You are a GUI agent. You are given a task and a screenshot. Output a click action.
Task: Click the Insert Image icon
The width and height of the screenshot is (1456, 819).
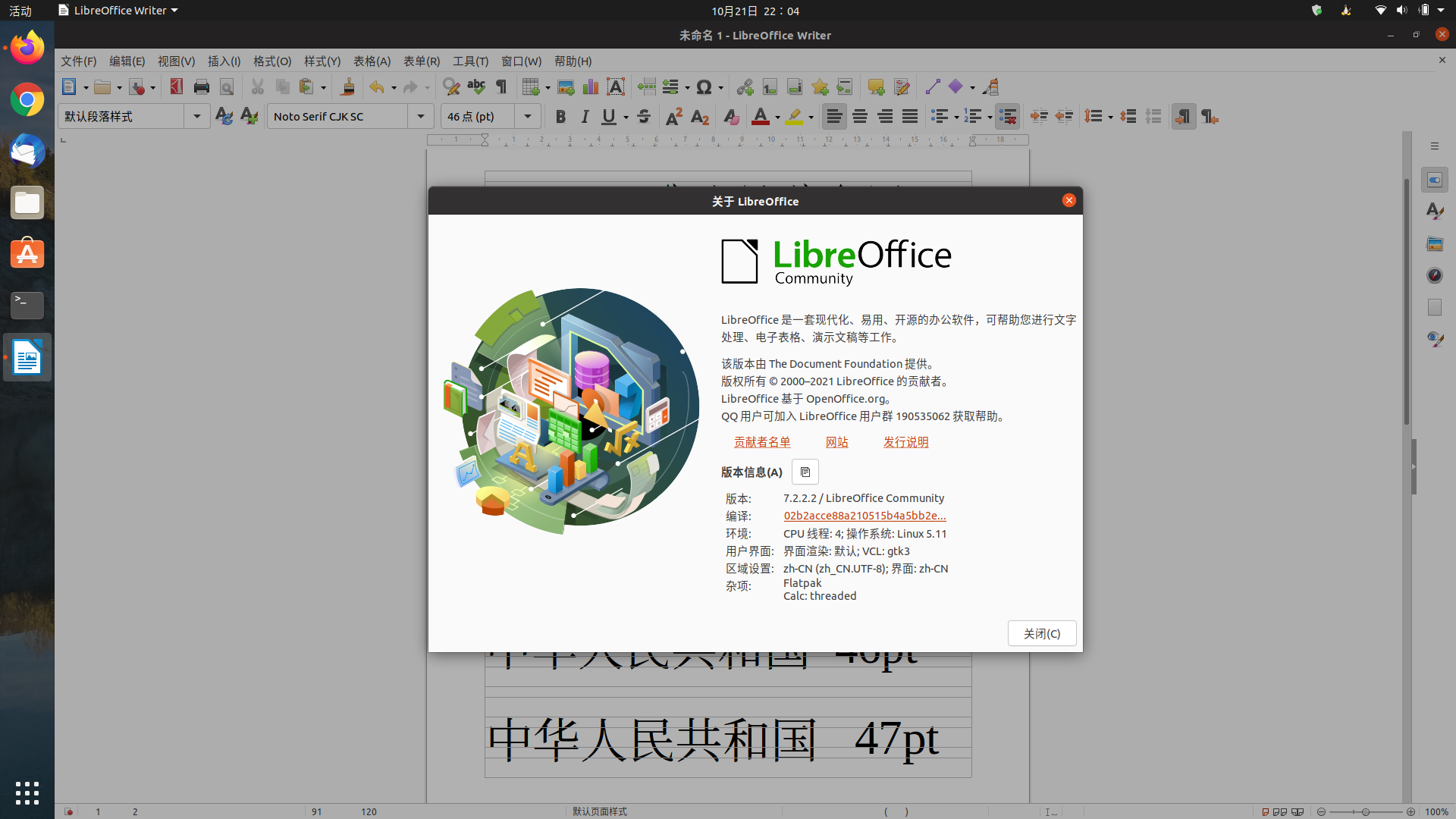click(566, 87)
